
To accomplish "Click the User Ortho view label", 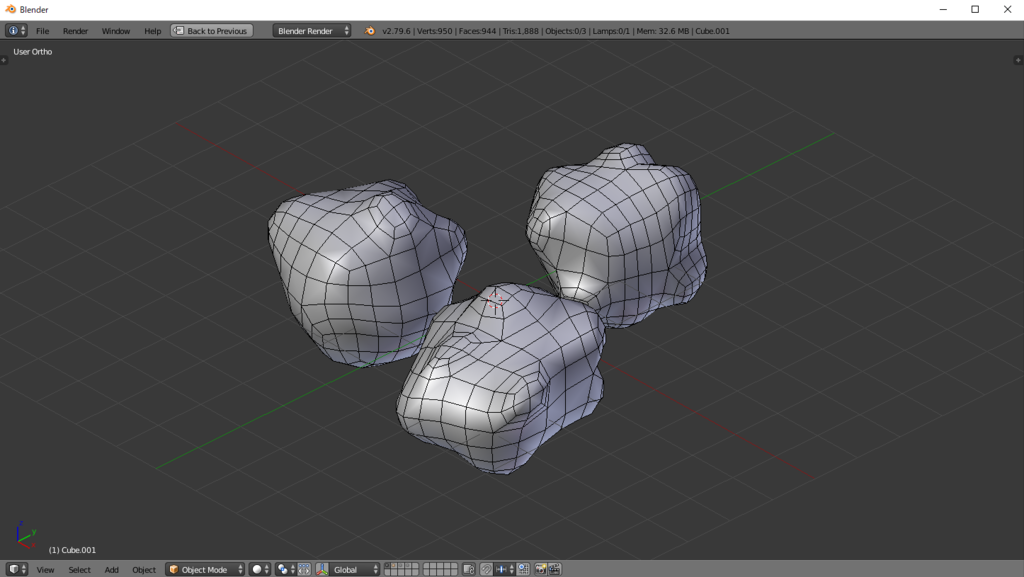I will [x=33, y=52].
